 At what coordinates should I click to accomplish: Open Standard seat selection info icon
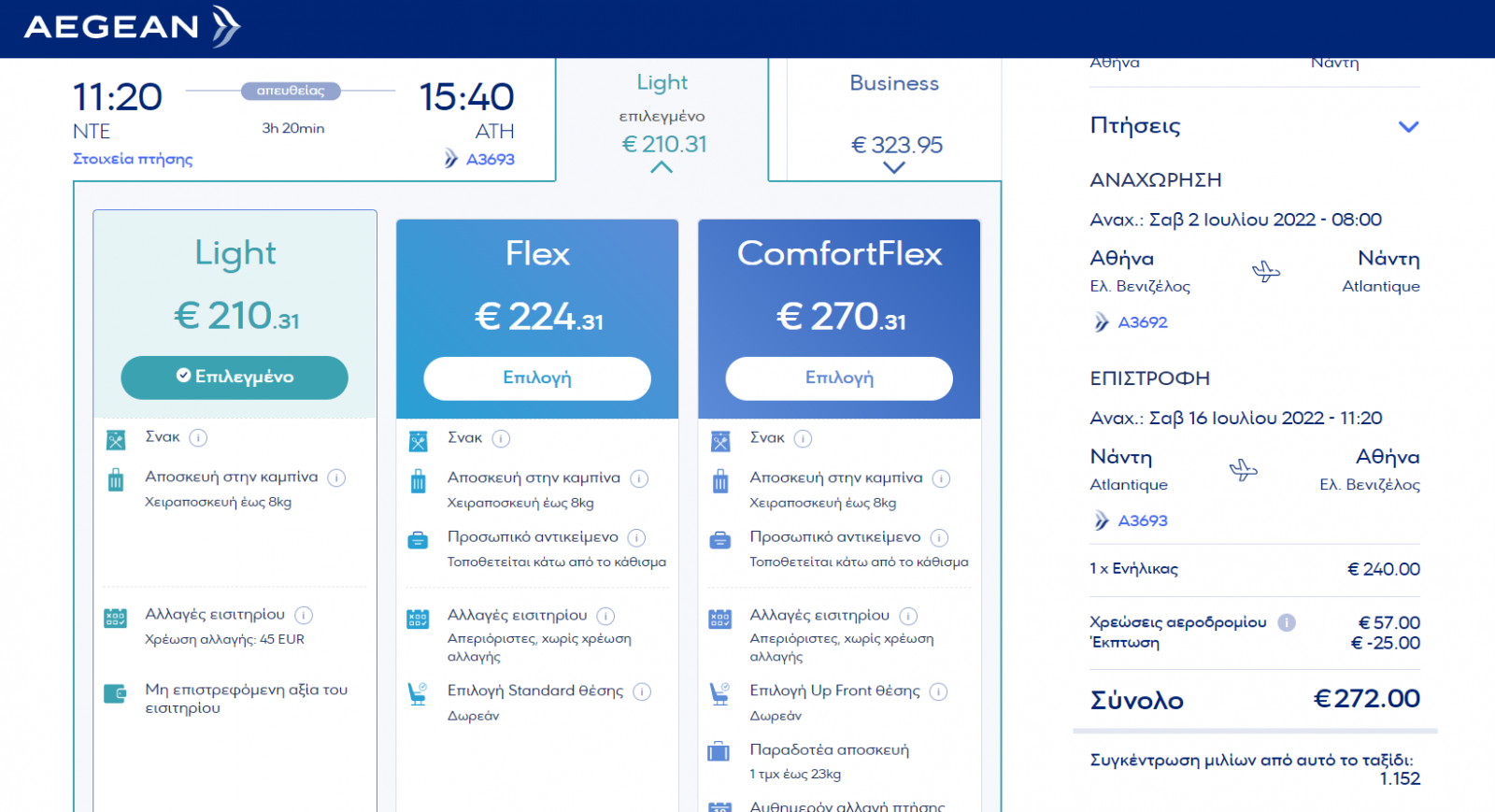click(x=642, y=691)
